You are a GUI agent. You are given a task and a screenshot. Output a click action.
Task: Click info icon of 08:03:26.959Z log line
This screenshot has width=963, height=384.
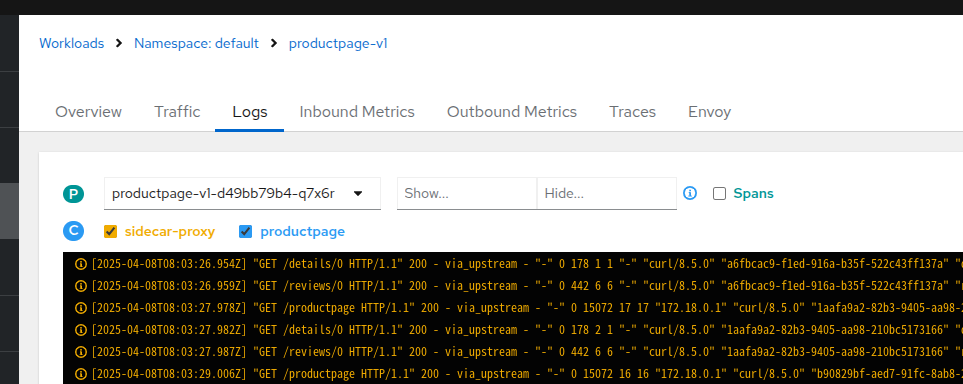[x=80, y=286]
